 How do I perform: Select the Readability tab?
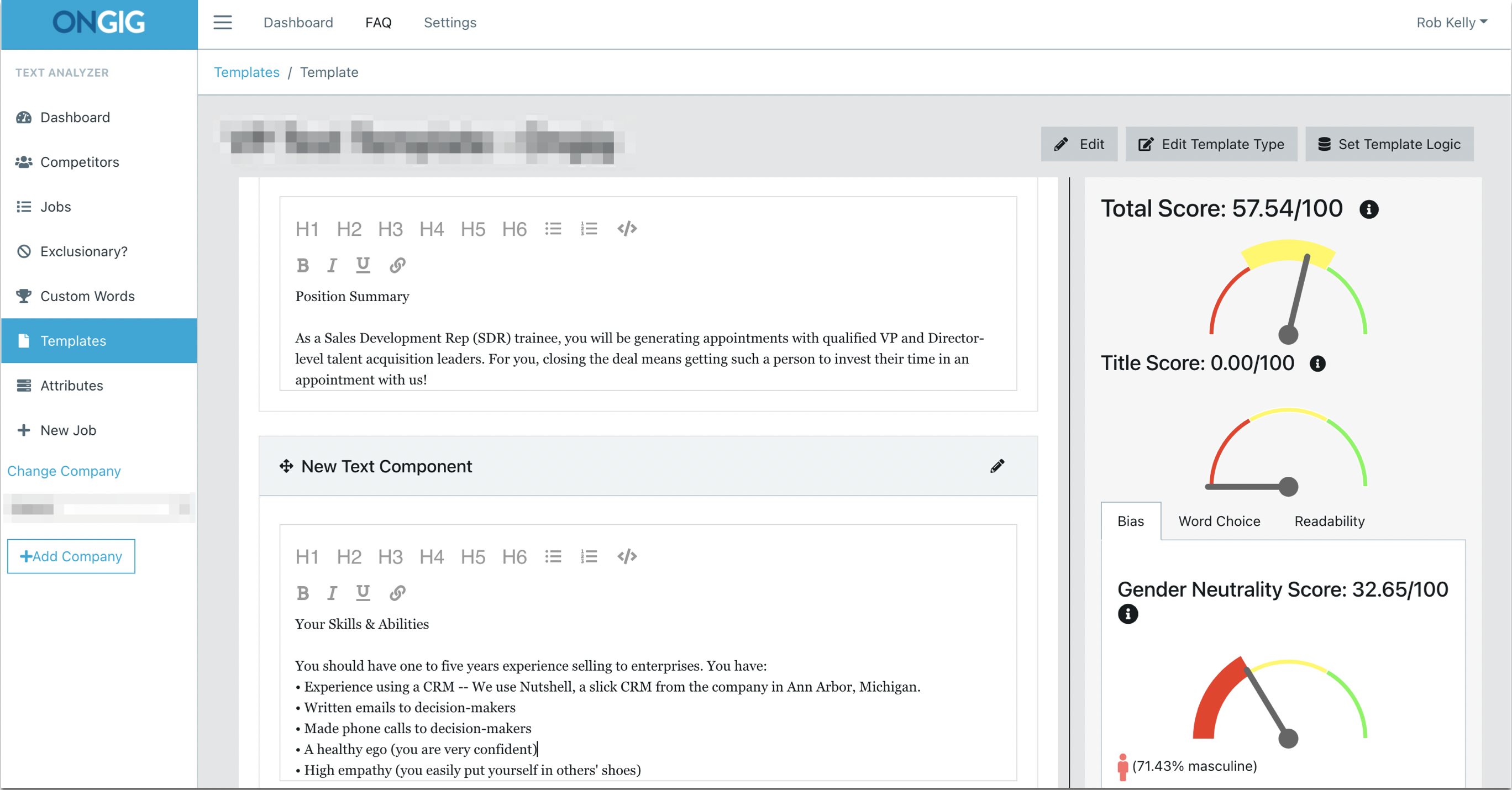(x=1330, y=521)
